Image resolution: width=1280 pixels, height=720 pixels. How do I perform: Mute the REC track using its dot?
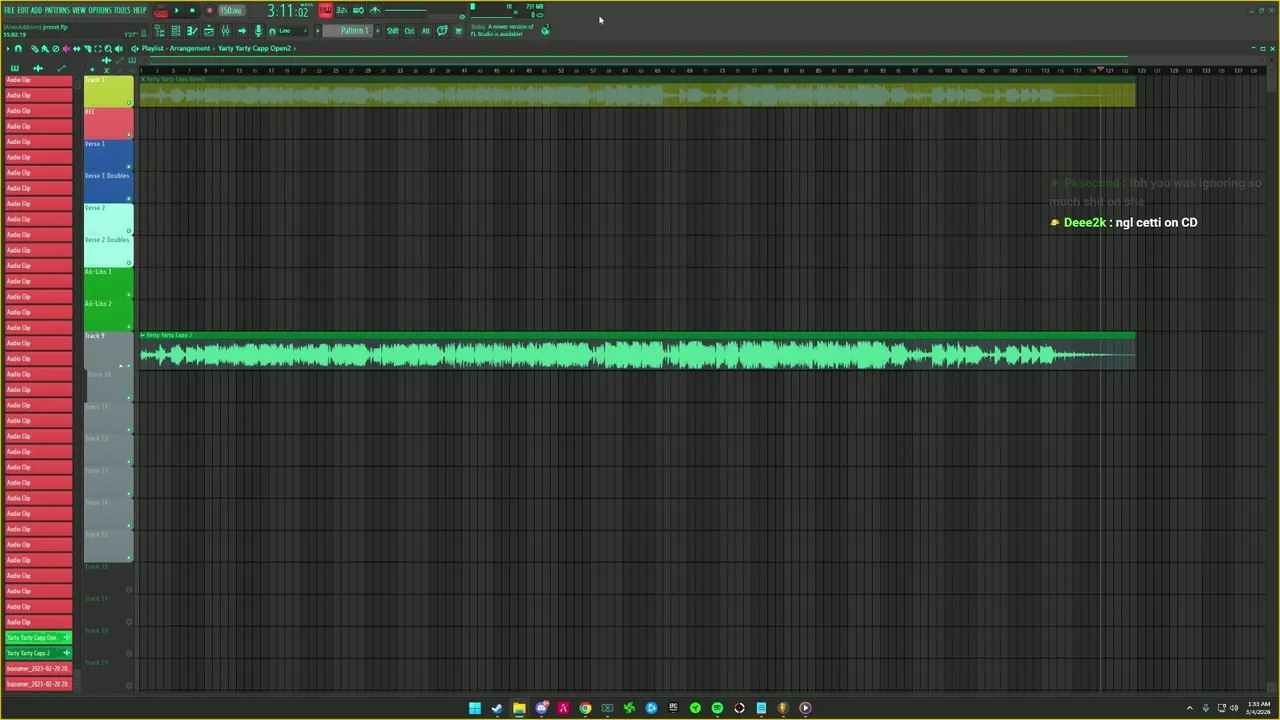129,134
